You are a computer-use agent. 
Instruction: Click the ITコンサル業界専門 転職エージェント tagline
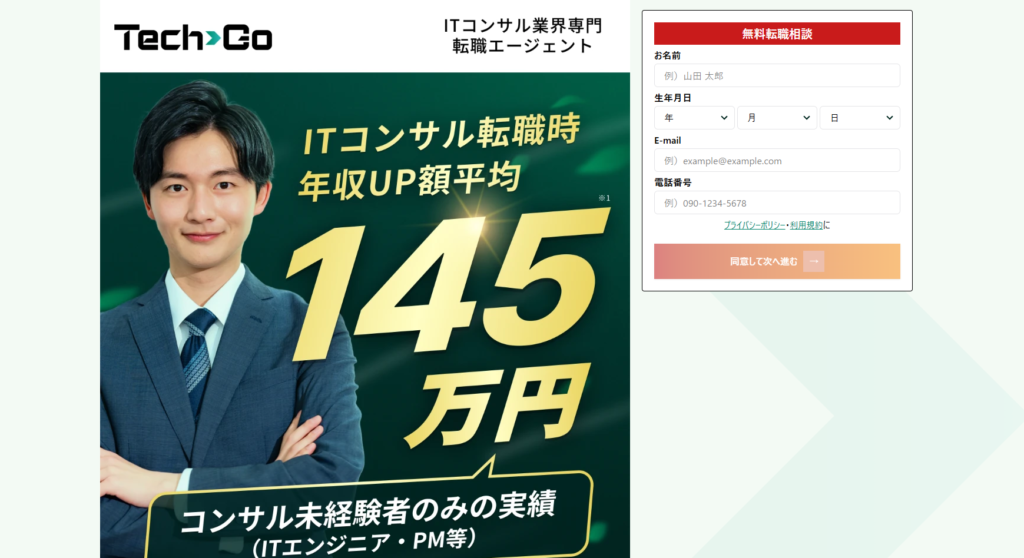coord(522,36)
